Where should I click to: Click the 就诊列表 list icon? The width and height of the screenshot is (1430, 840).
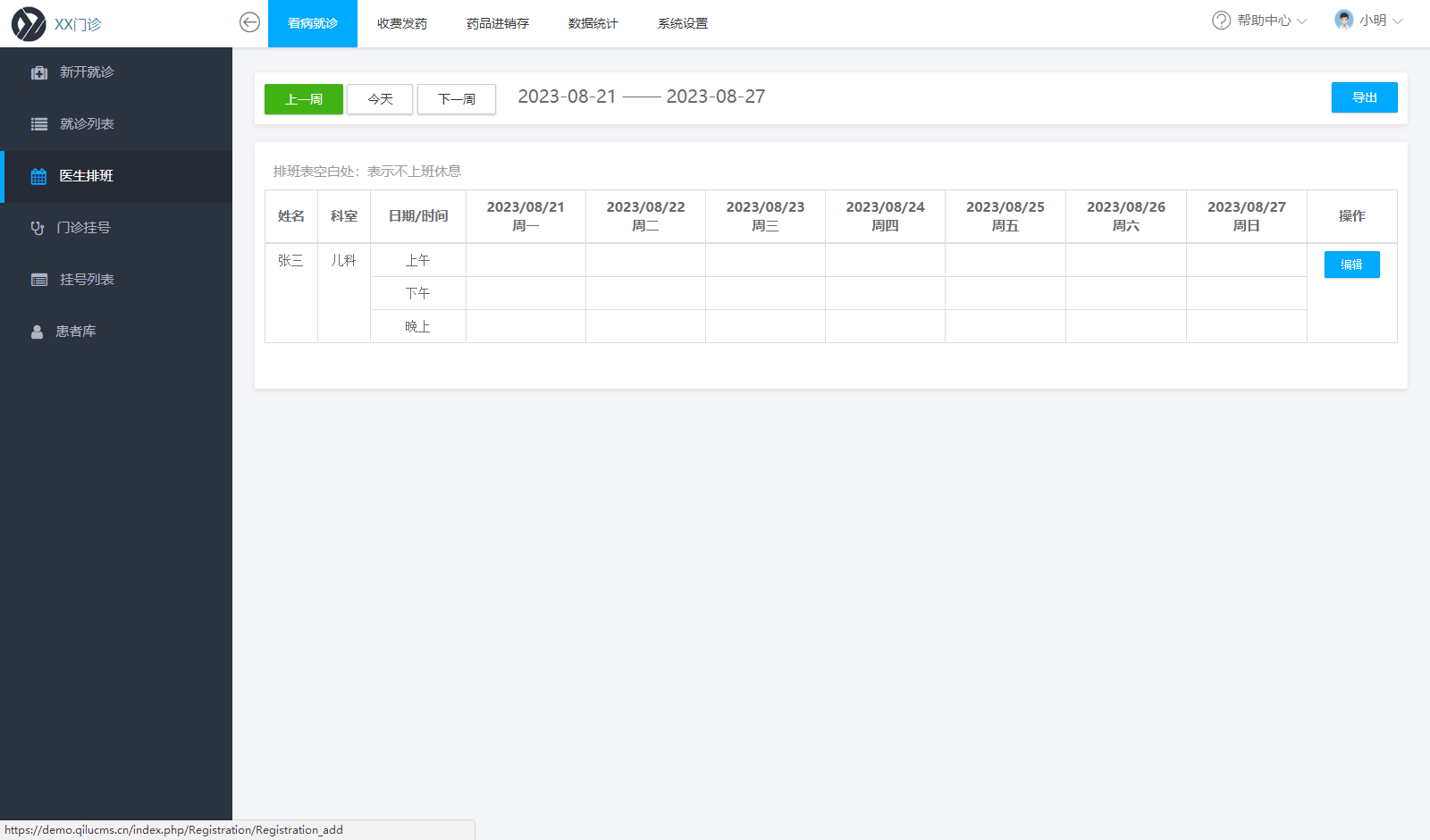tap(39, 124)
